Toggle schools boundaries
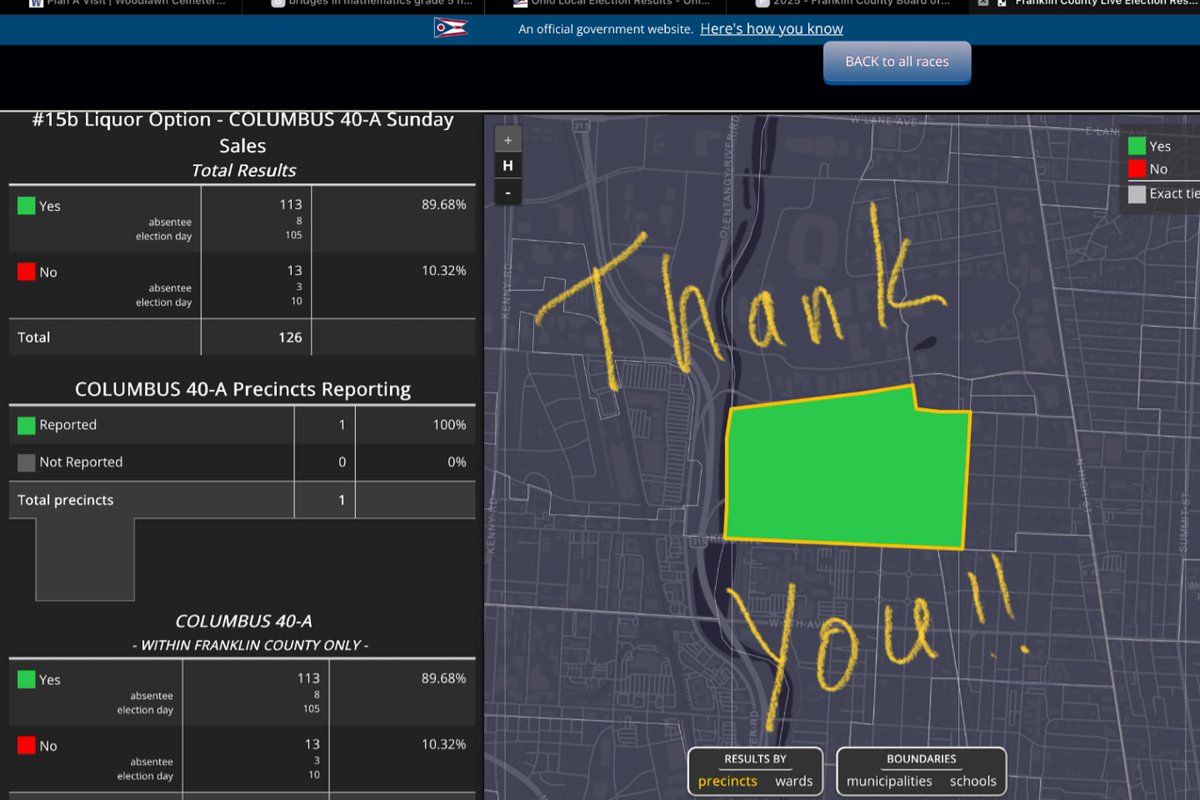 pyautogui.click(x=973, y=781)
